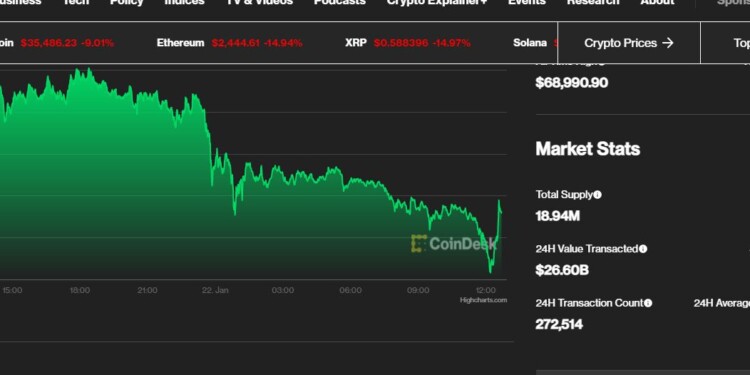Click the Bitcoin change -9.01%
Image resolution: width=750 pixels, height=375 pixels.
[x=98, y=43]
